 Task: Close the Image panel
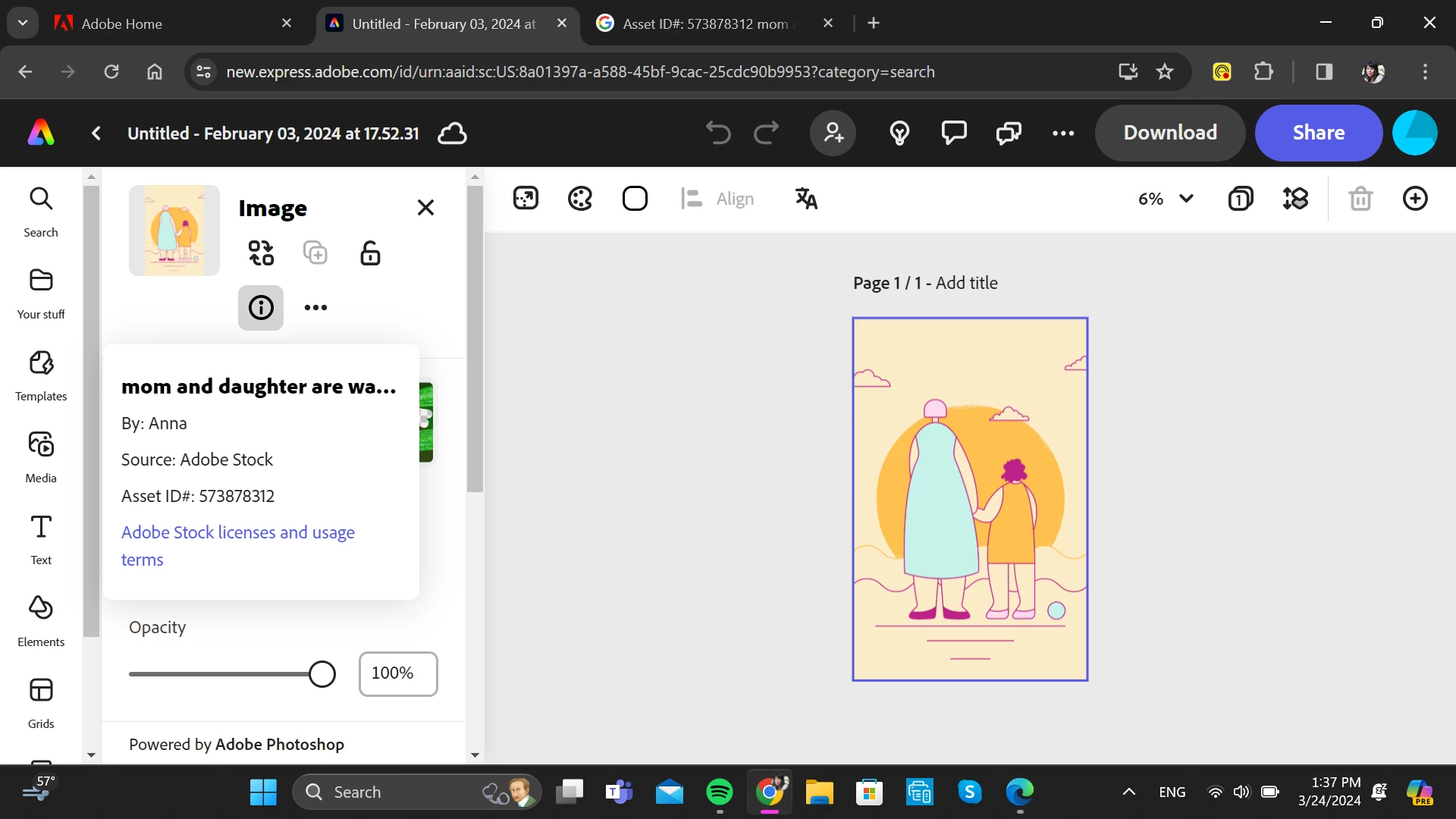pyautogui.click(x=425, y=208)
